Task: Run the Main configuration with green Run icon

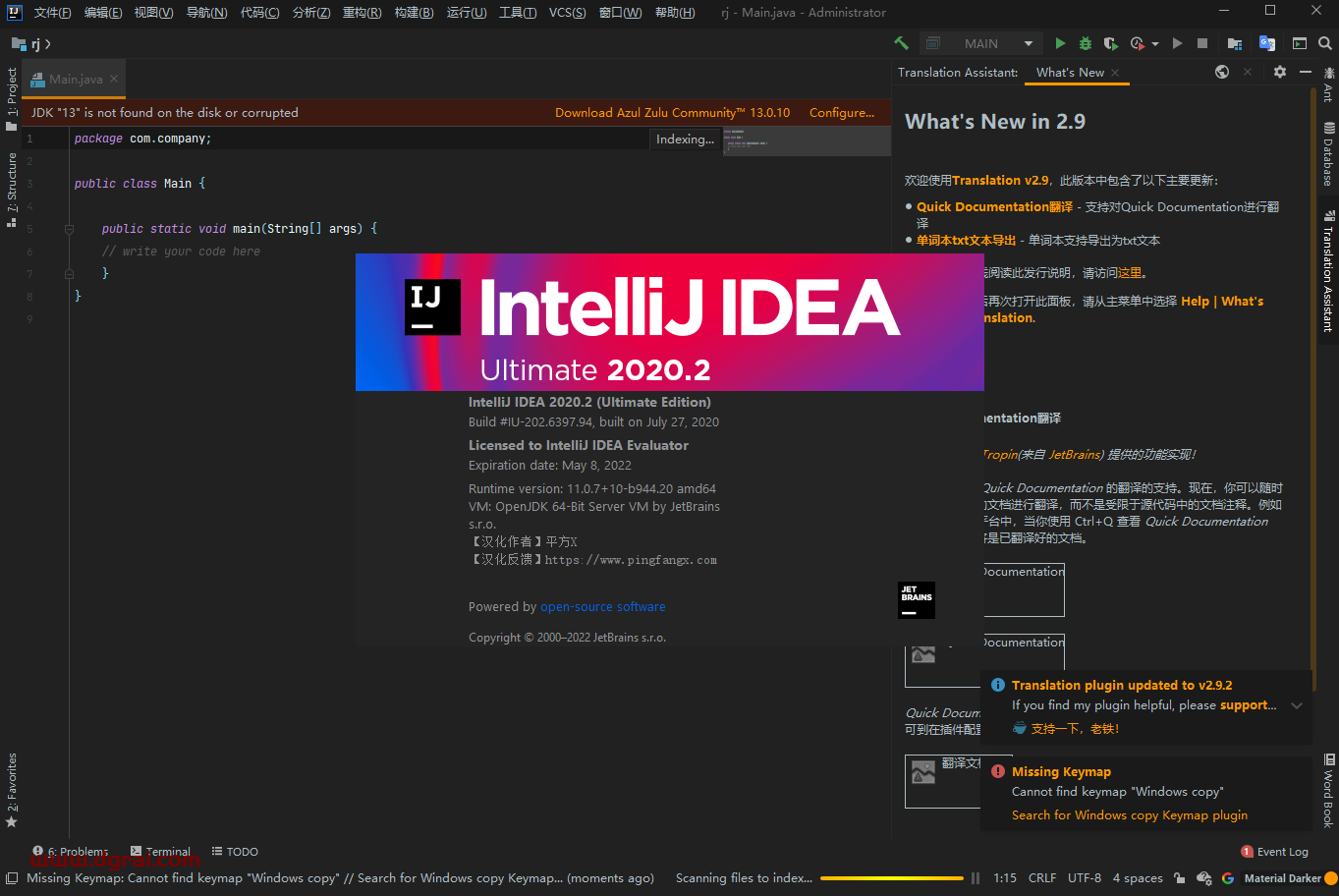Action: point(1060,44)
